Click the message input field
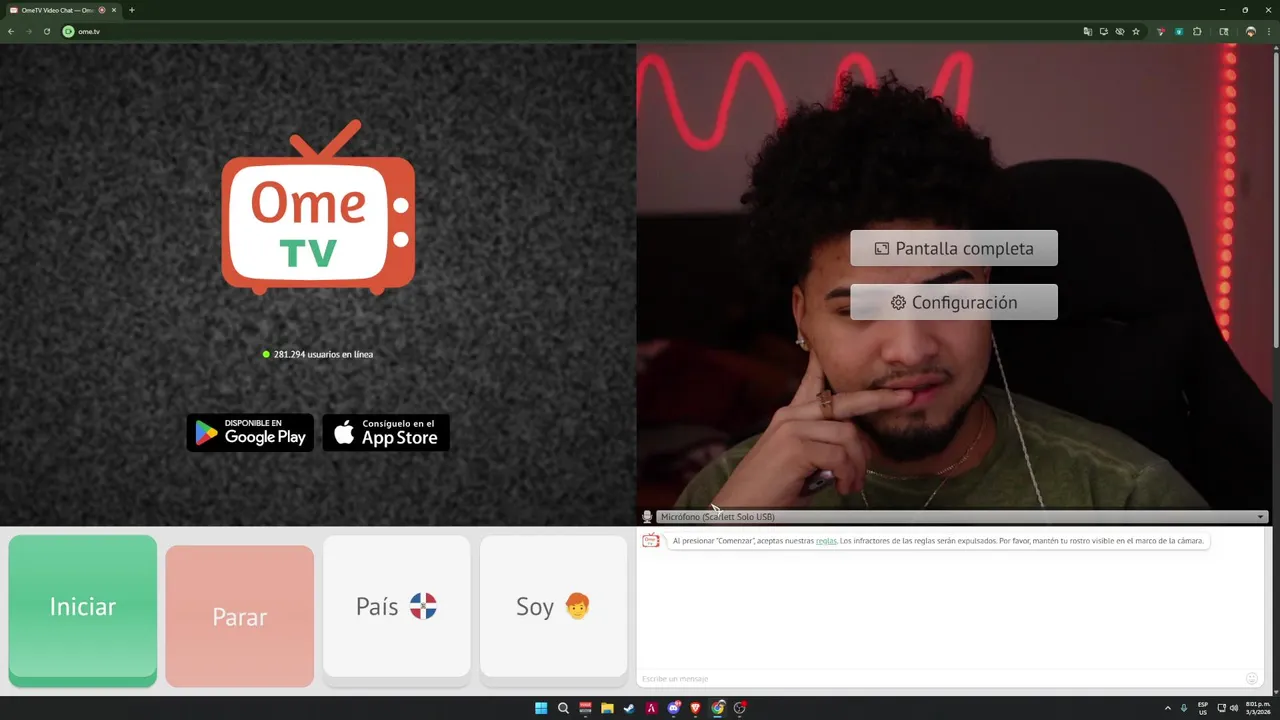This screenshot has height=720, width=1280. point(940,679)
